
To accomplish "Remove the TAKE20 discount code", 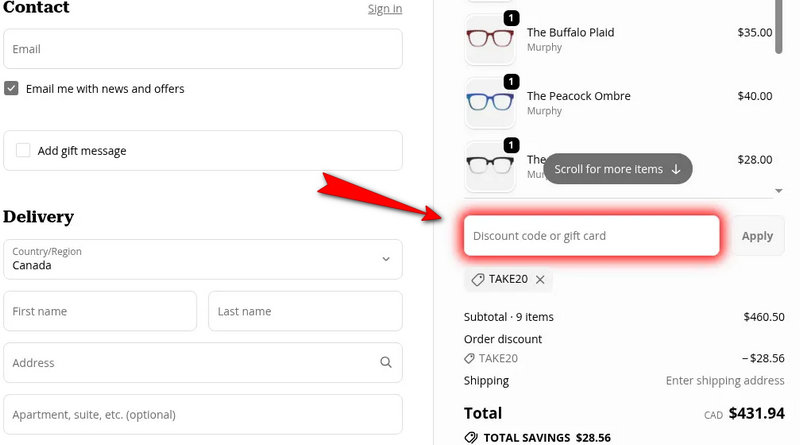I will tap(540, 279).
